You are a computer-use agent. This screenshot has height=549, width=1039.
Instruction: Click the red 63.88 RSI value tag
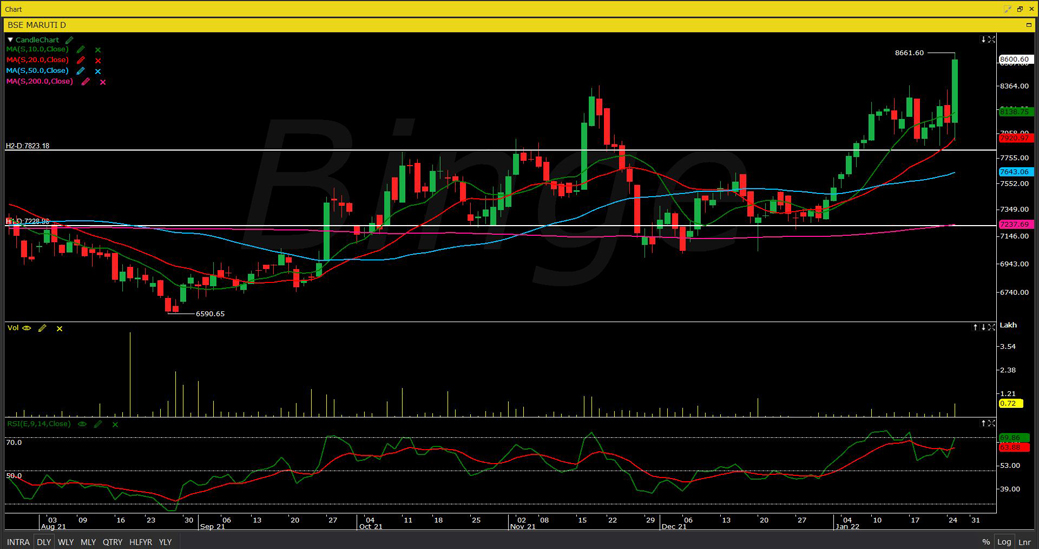pyautogui.click(x=1014, y=448)
